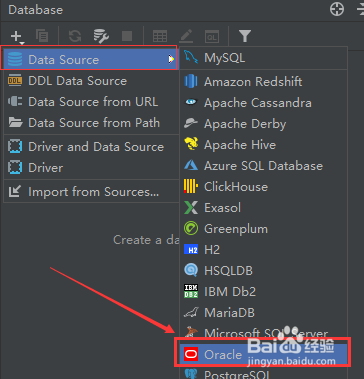Click the Greenplum green circle icon
Viewport: 364px width, 379px height.
click(x=191, y=228)
